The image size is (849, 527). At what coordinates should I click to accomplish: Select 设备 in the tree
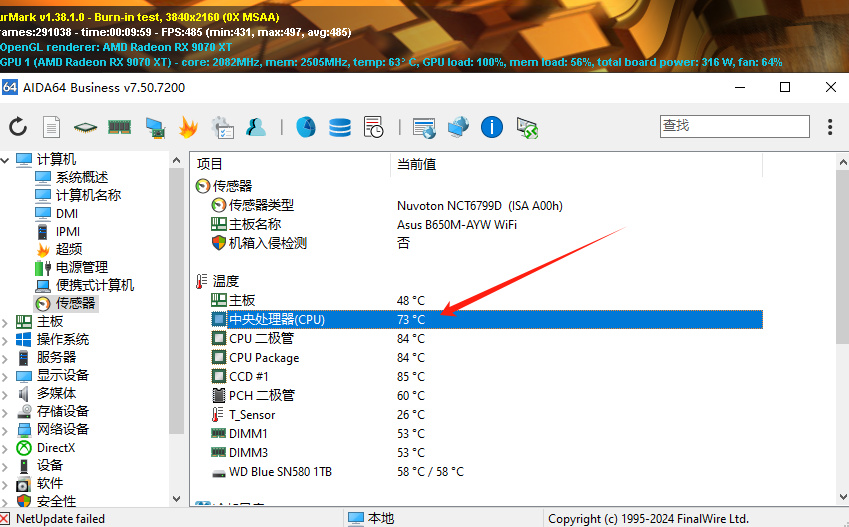tap(50, 466)
